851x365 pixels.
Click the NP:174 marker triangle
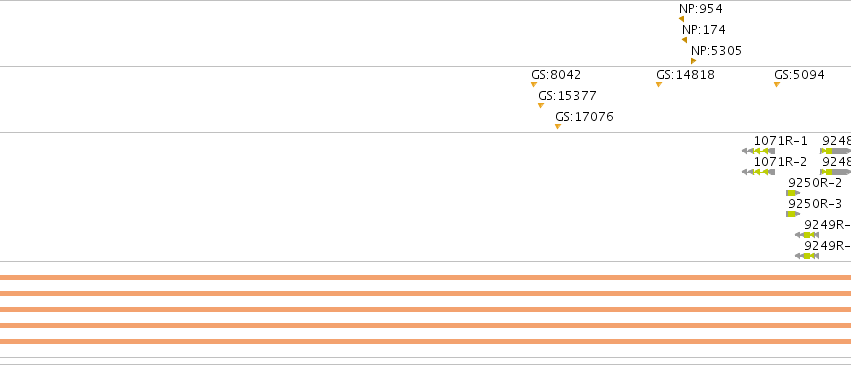tap(684, 40)
